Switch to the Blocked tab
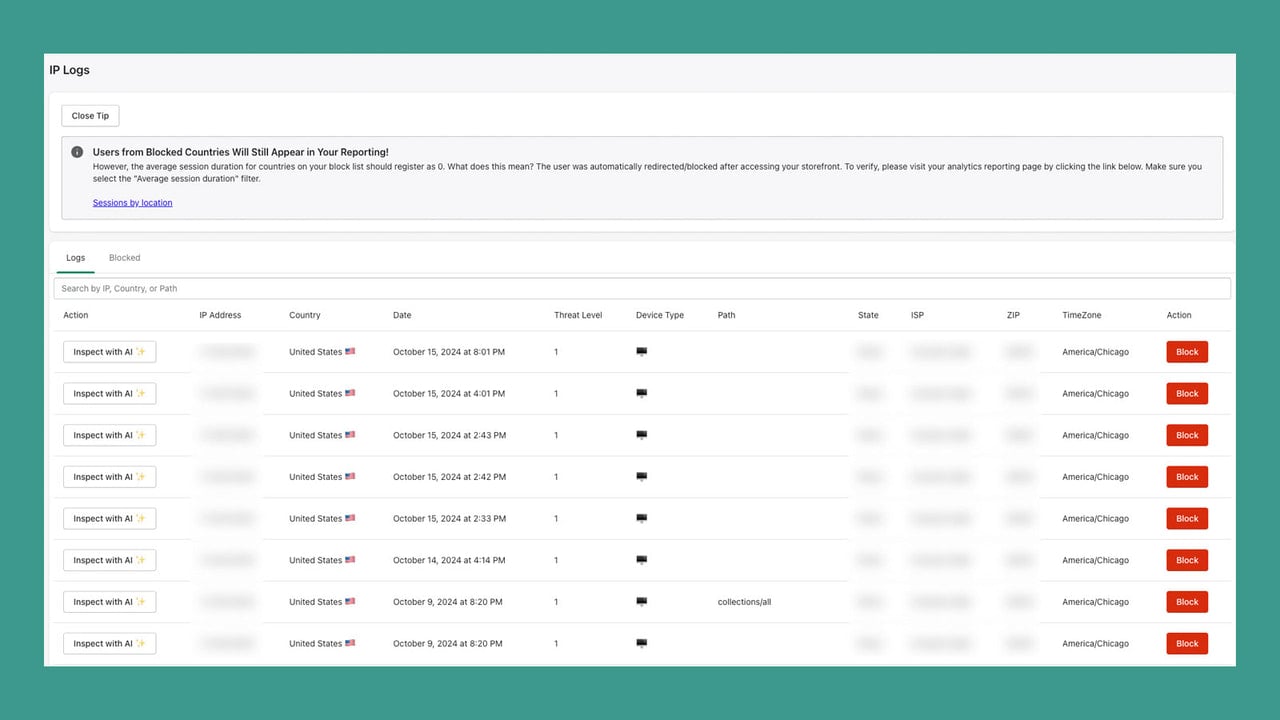The height and width of the screenshot is (720, 1280). [x=124, y=258]
